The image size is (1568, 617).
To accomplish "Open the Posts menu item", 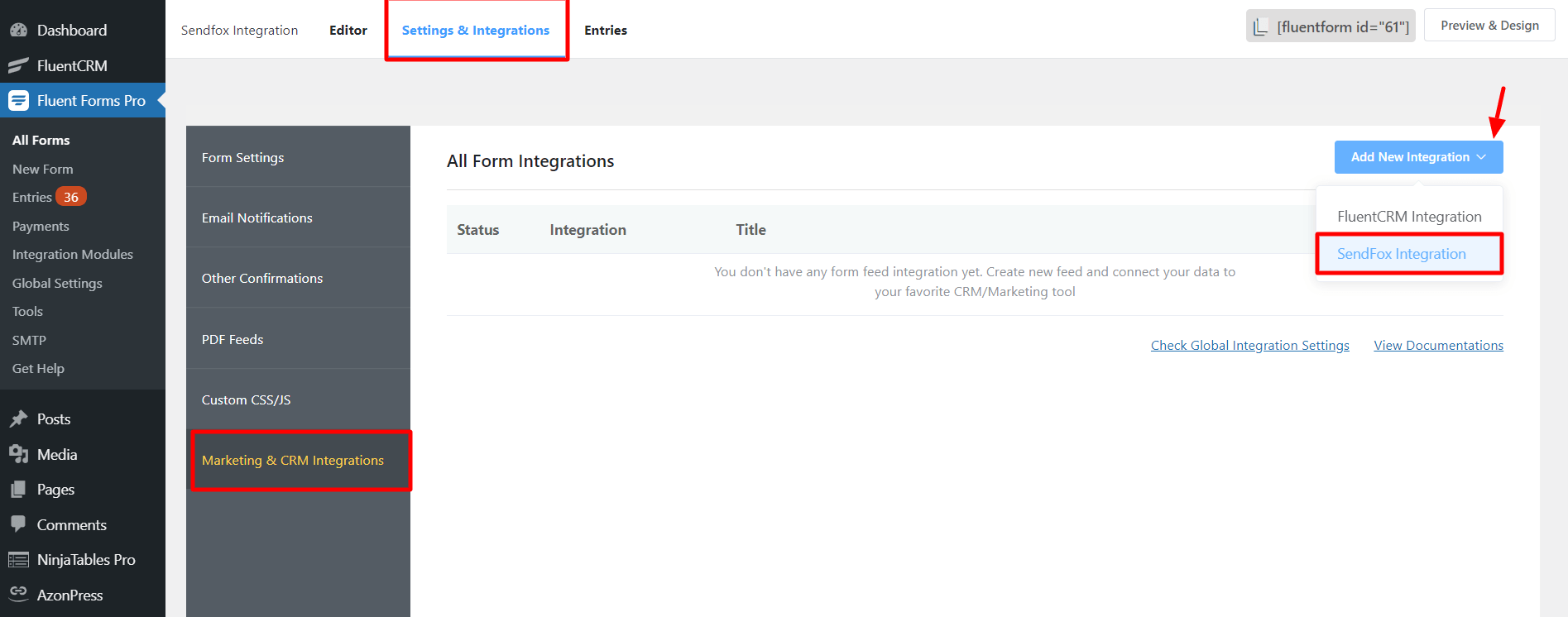I will (83, 419).
